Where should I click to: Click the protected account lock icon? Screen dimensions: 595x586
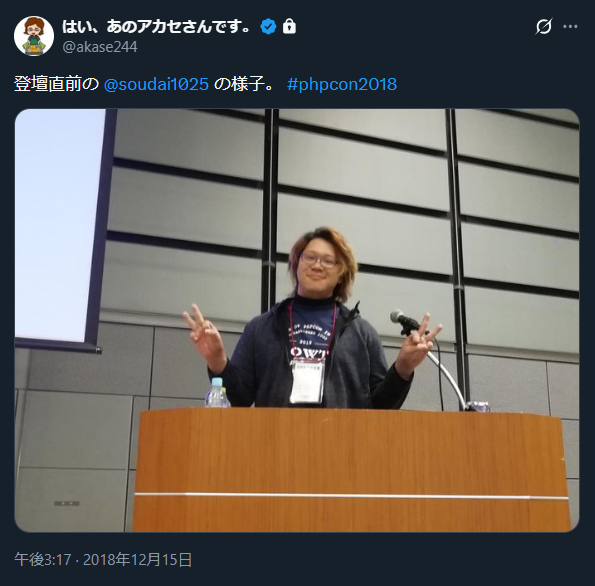tap(289, 26)
